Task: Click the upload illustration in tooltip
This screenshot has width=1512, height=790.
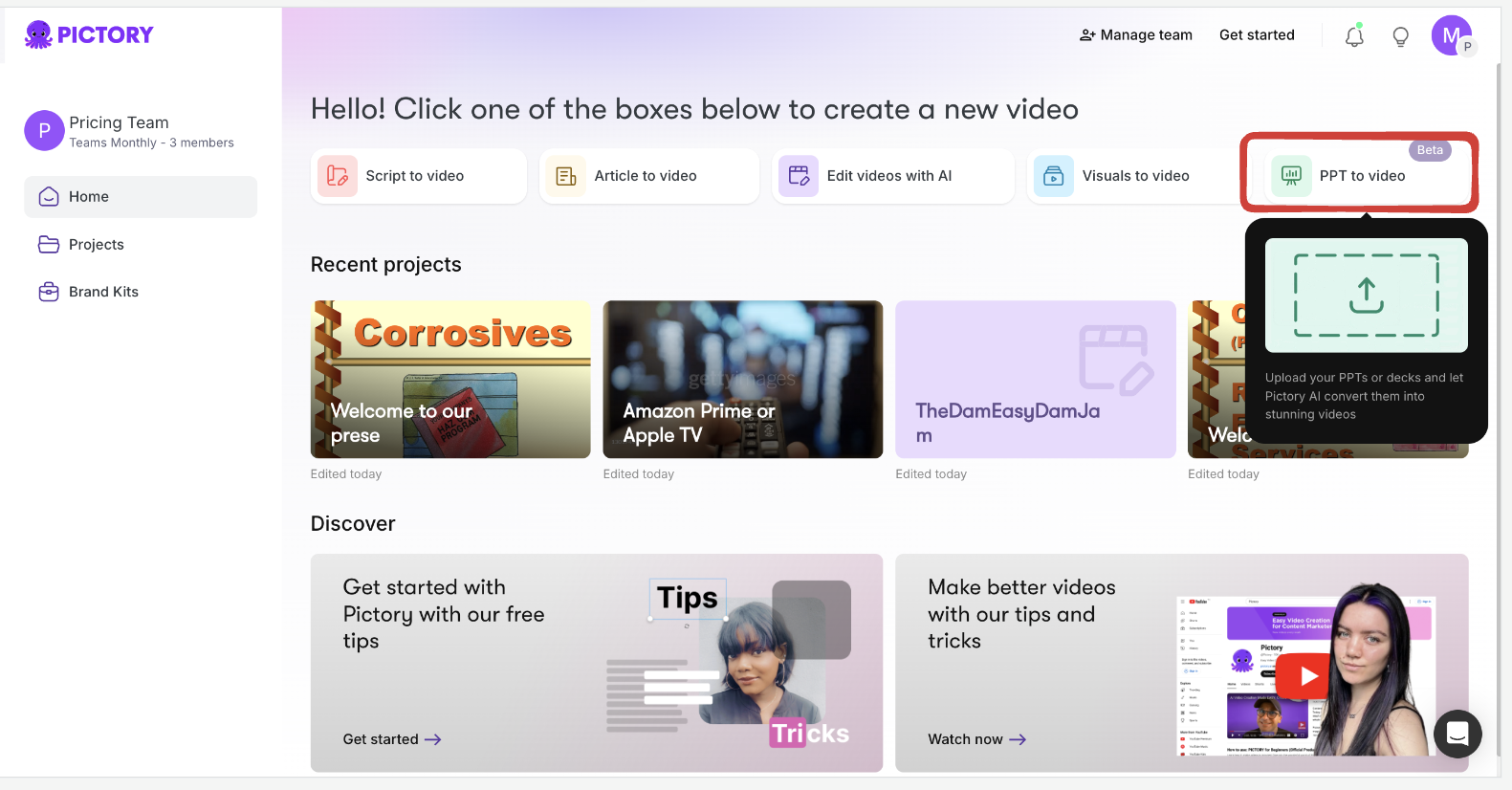Action: point(1367,296)
